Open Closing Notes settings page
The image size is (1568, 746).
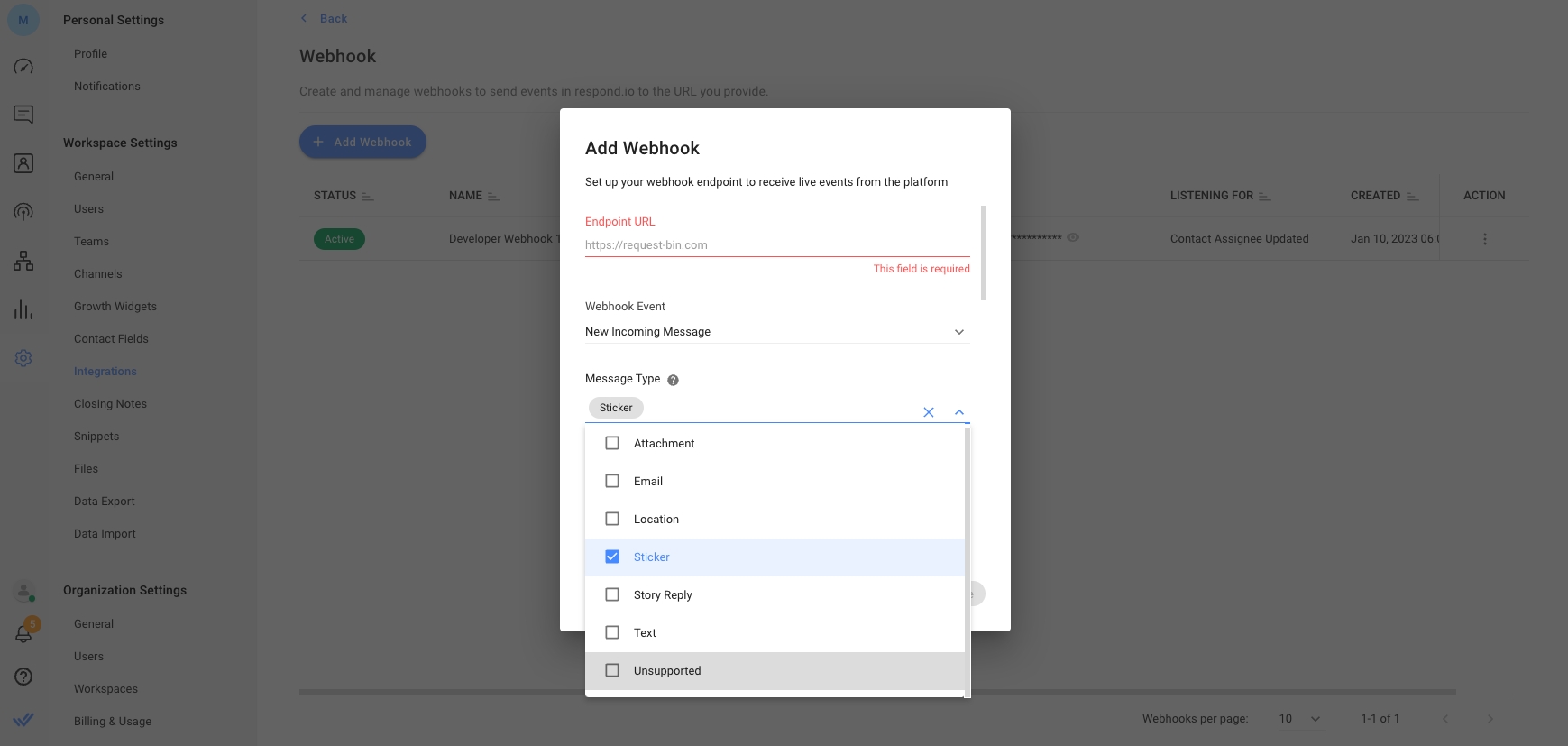point(110,404)
